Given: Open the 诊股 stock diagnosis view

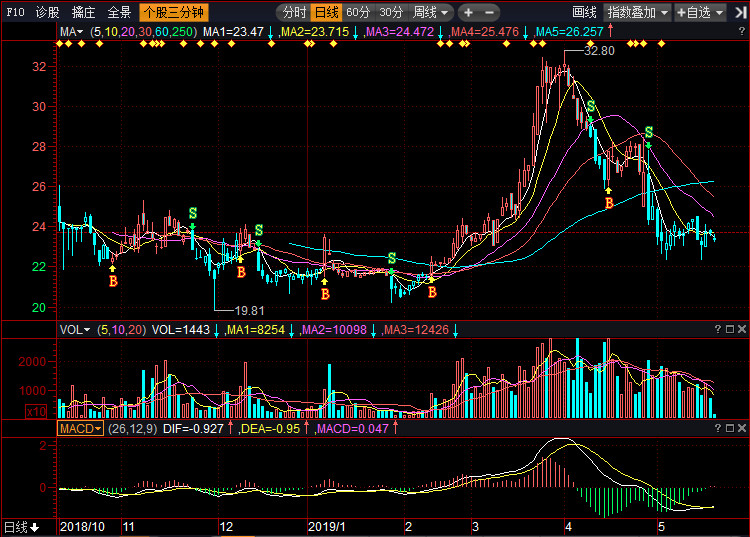Looking at the screenshot, I should pyautogui.click(x=48, y=12).
